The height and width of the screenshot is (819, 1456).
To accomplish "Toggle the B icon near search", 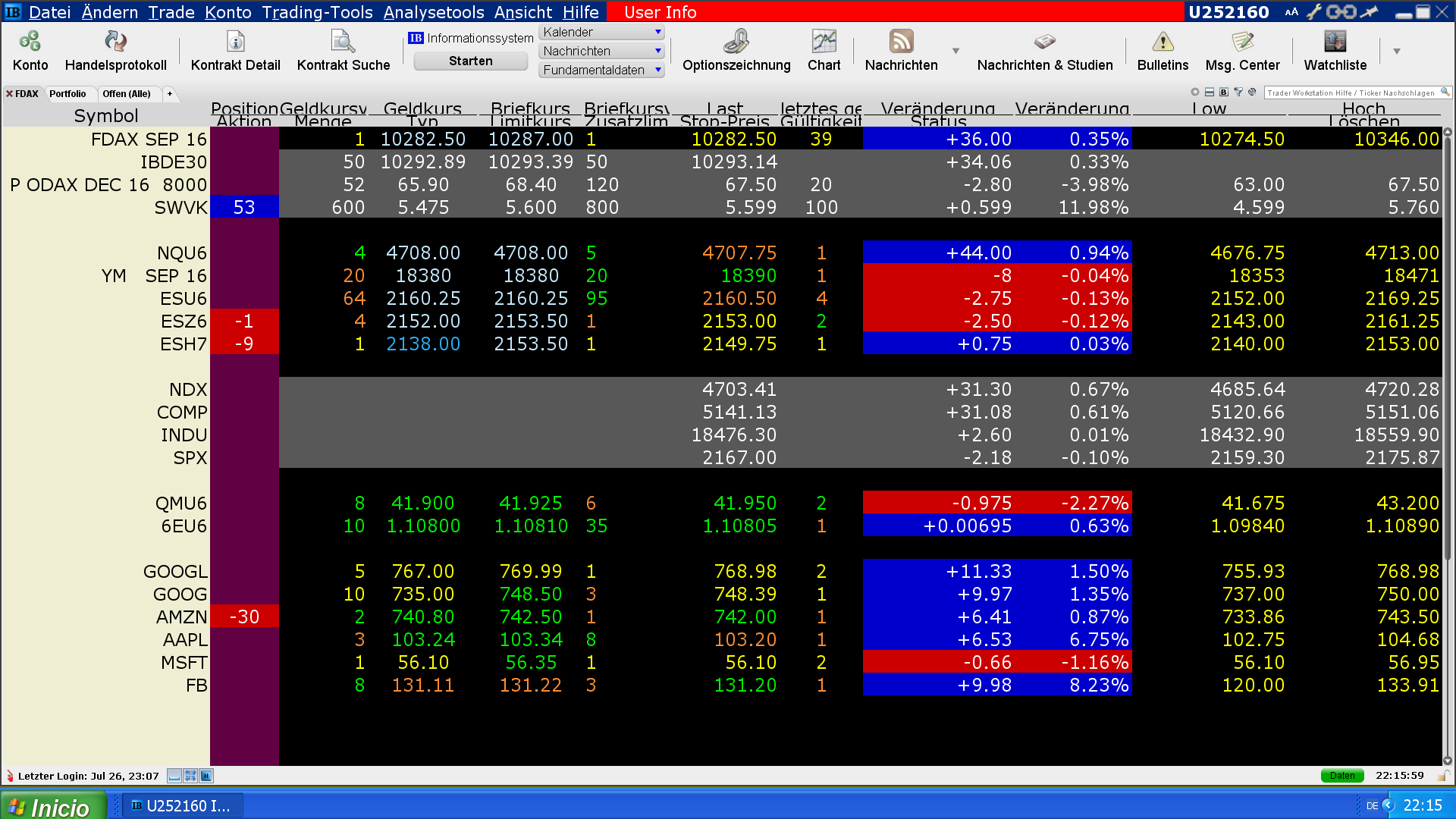I will (1224, 93).
